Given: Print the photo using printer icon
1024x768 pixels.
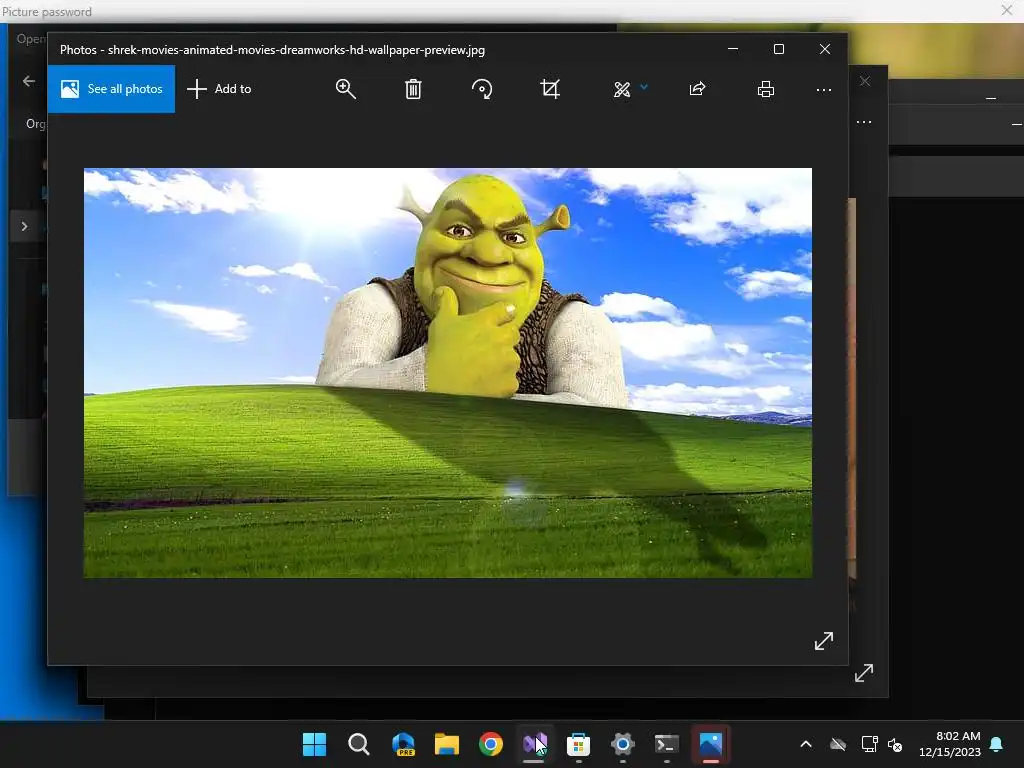Looking at the screenshot, I should [x=765, y=89].
